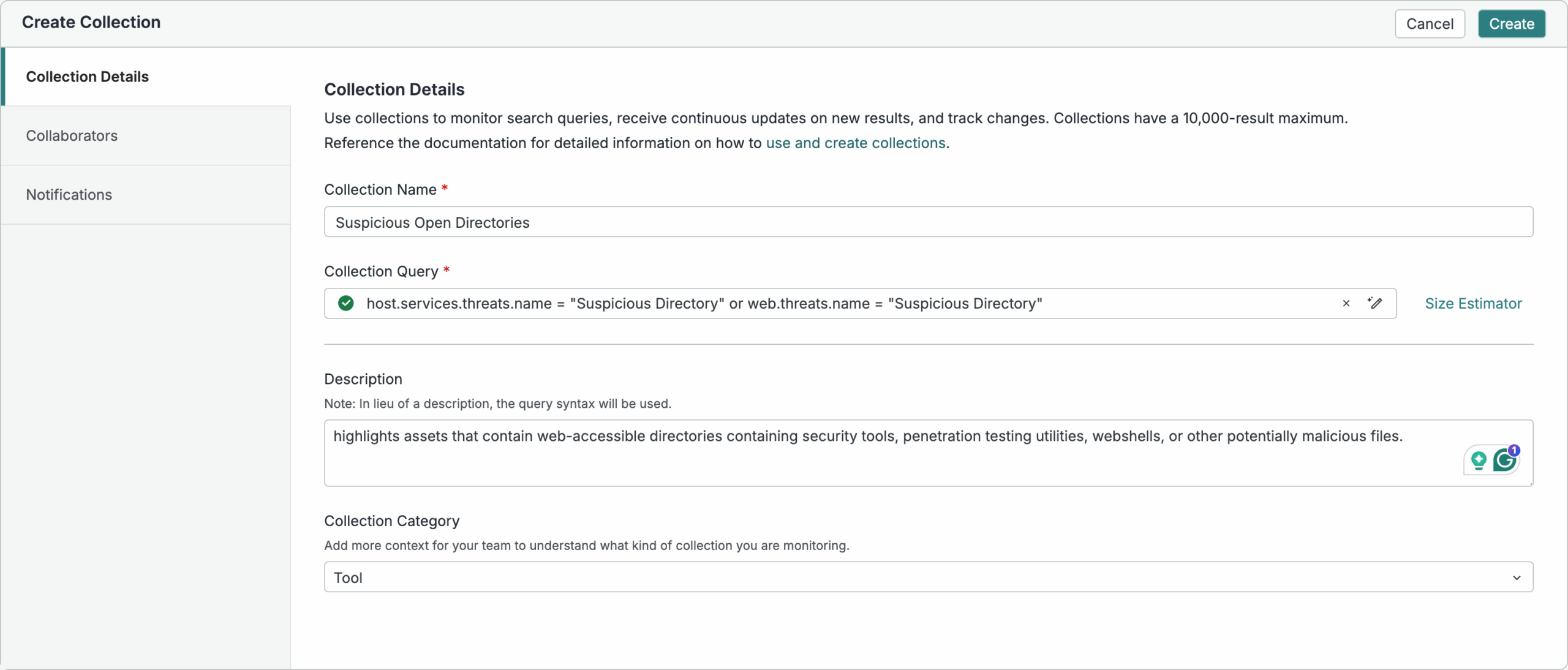Open the Notifications tab
1568x670 pixels.
tap(69, 194)
